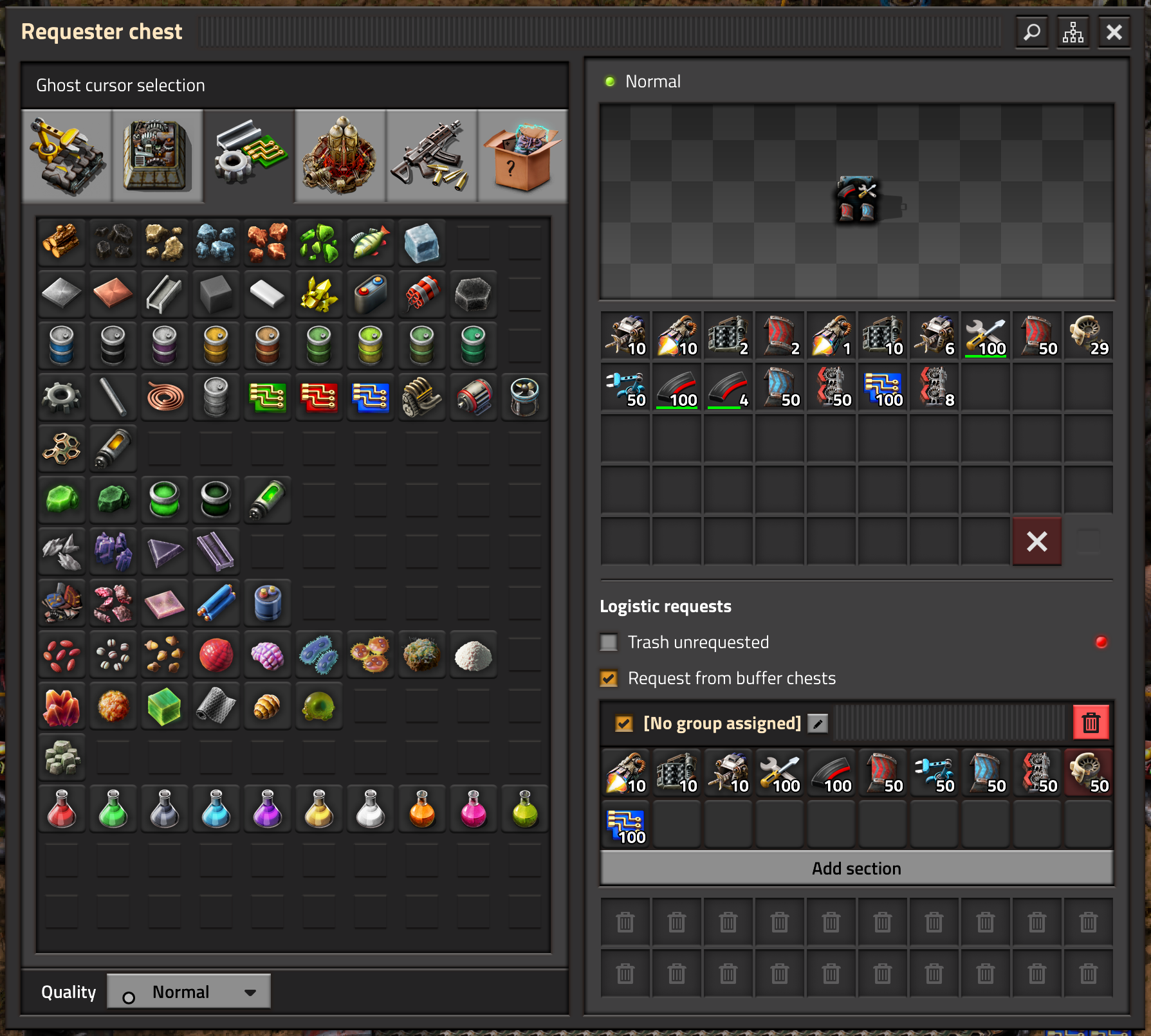The width and height of the screenshot is (1151, 1036).
Task: Click the red X chest slot limit
Action: pos(1037,541)
